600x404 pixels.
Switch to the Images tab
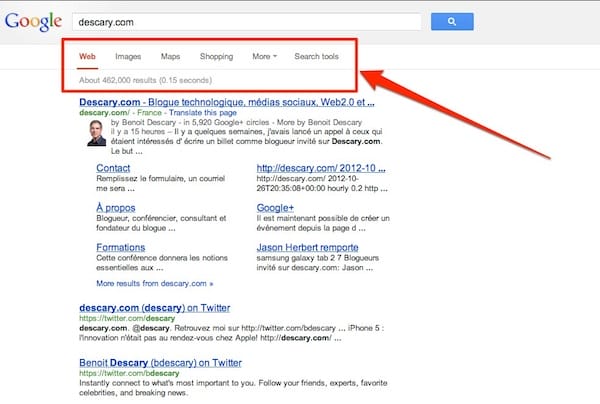pos(128,57)
